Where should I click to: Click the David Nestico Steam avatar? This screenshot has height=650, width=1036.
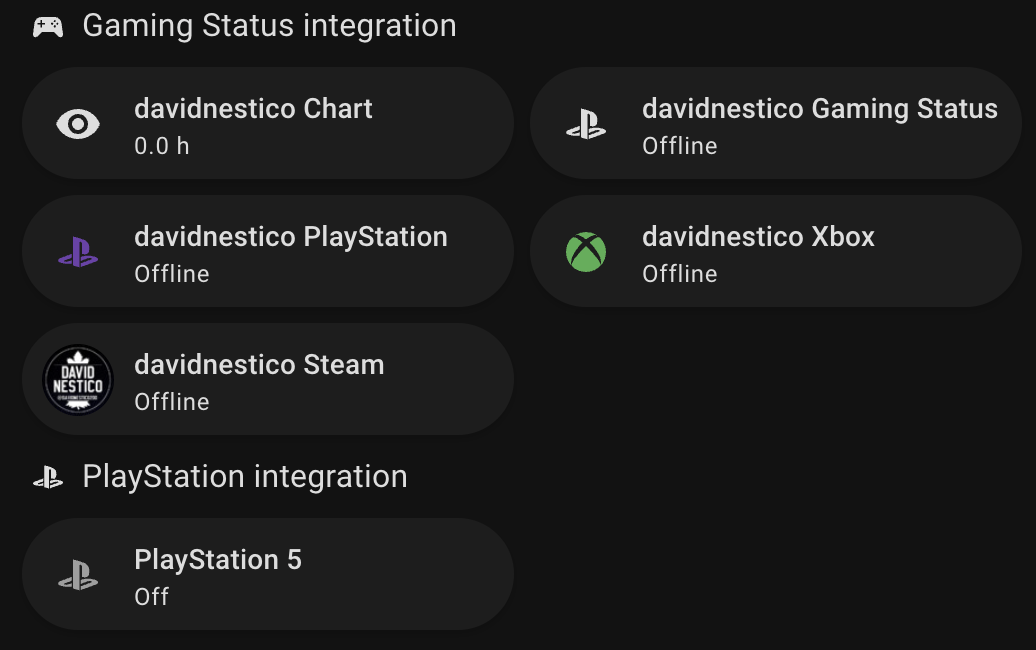78,380
